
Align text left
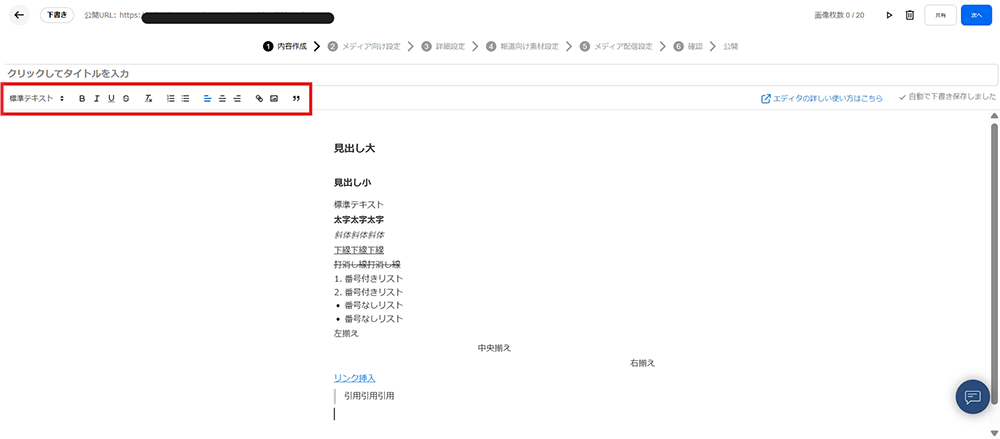(207, 99)
